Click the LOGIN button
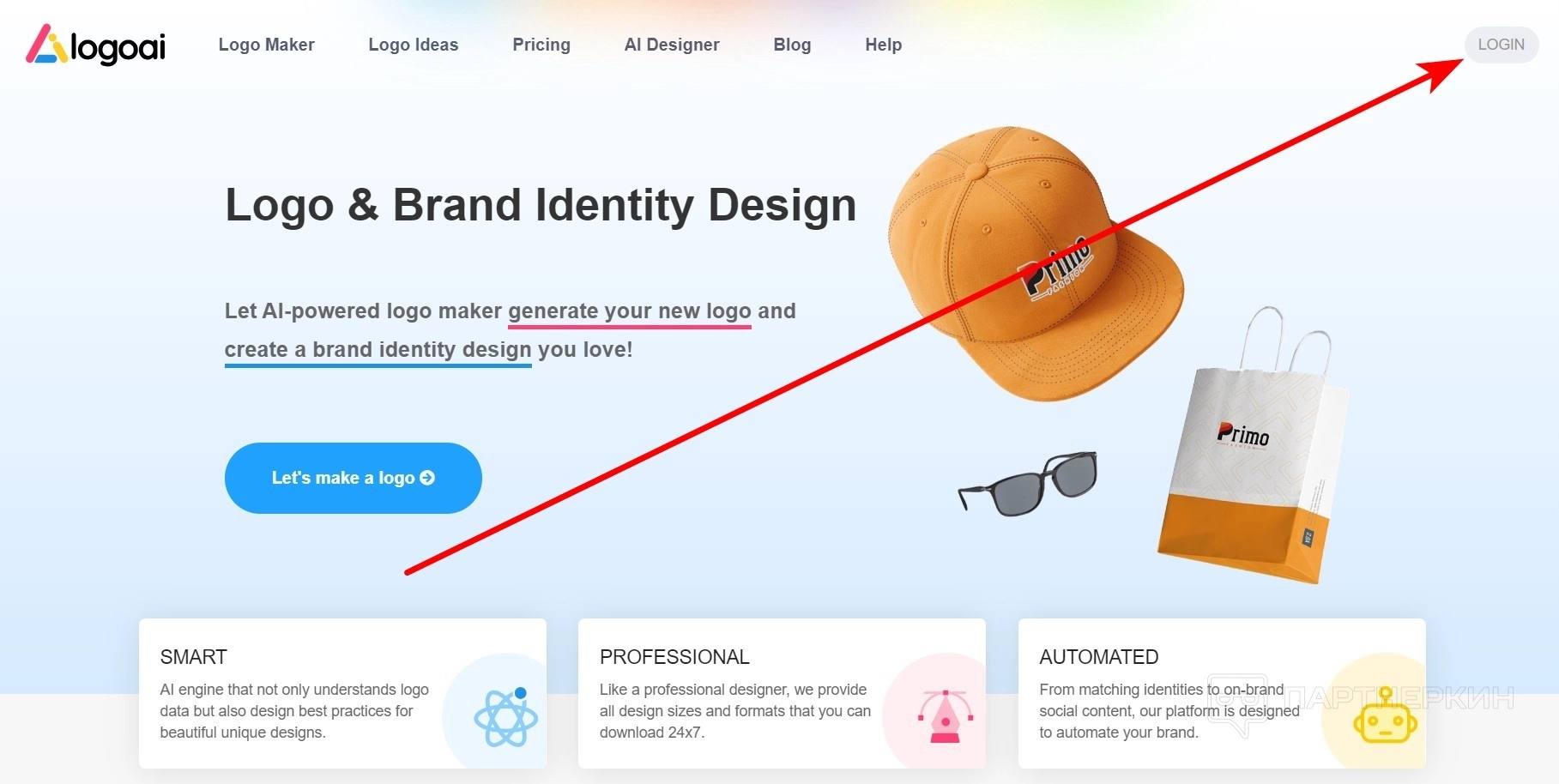The height and width of the screenshot is (784, 1559). (1501, 45)
